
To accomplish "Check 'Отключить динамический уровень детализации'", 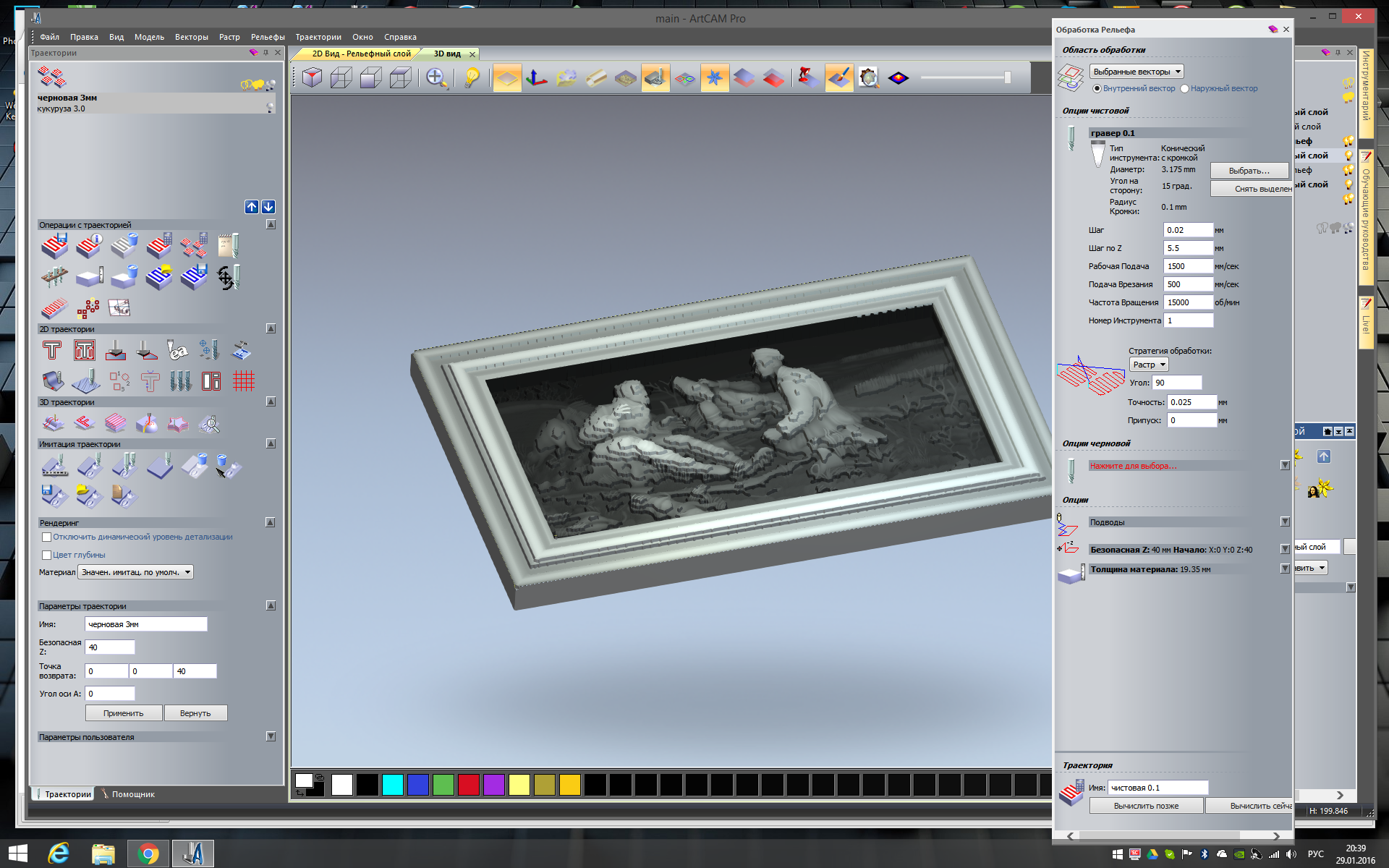I will click(47, 537).
